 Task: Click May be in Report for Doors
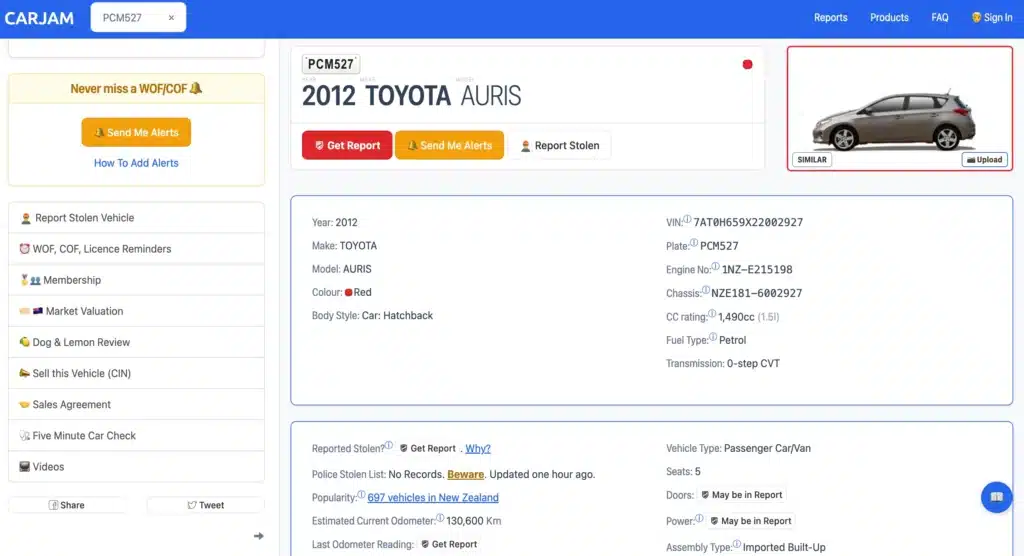[x=741, y=495]
